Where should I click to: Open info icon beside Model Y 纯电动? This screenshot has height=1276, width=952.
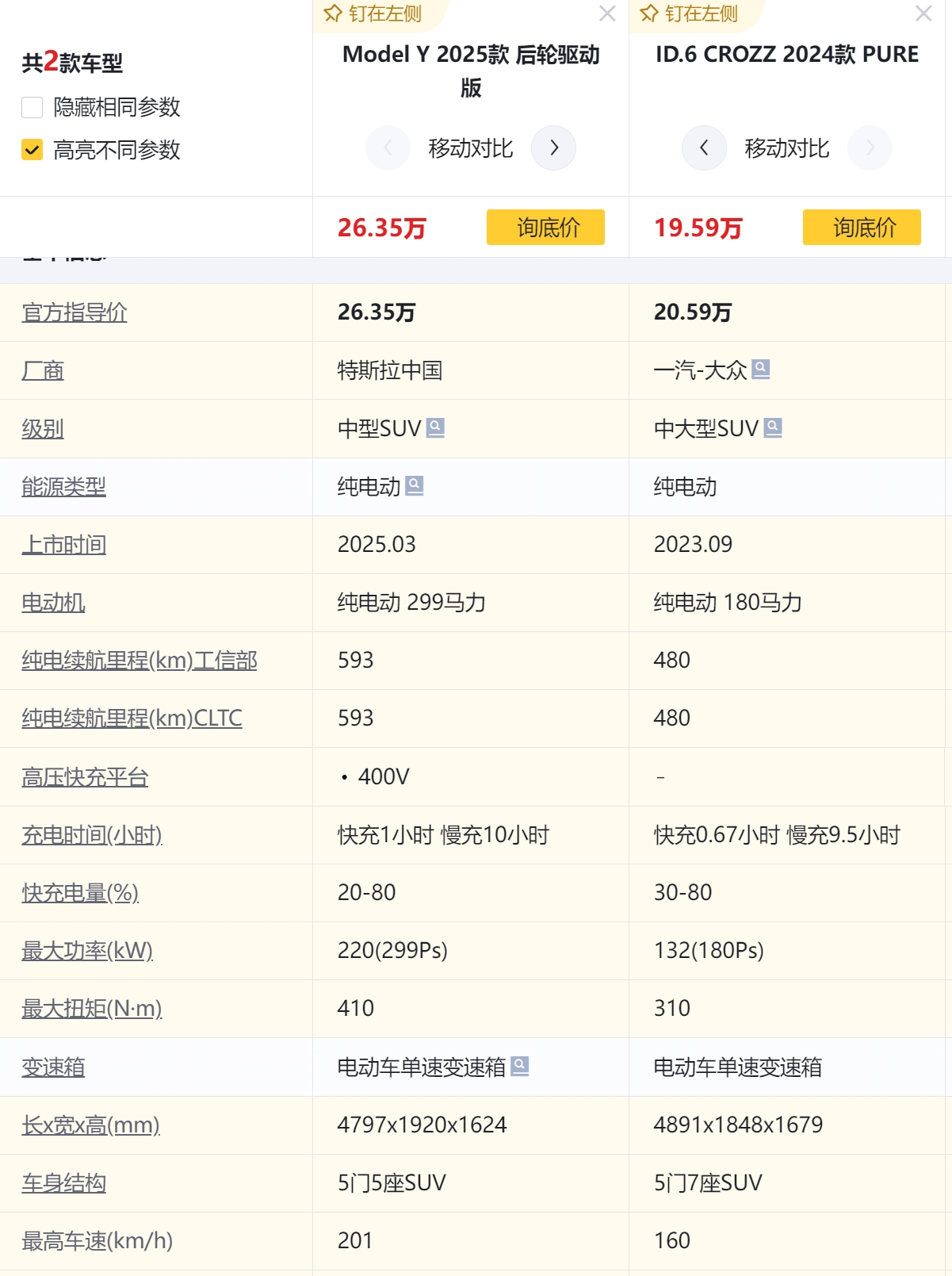tap(415, 485)
